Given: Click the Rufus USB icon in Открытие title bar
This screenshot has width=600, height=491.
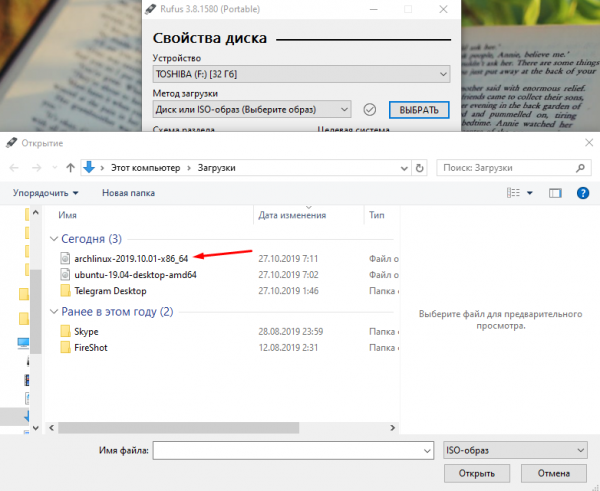Looking at the screenshot, I should (11, 143).
